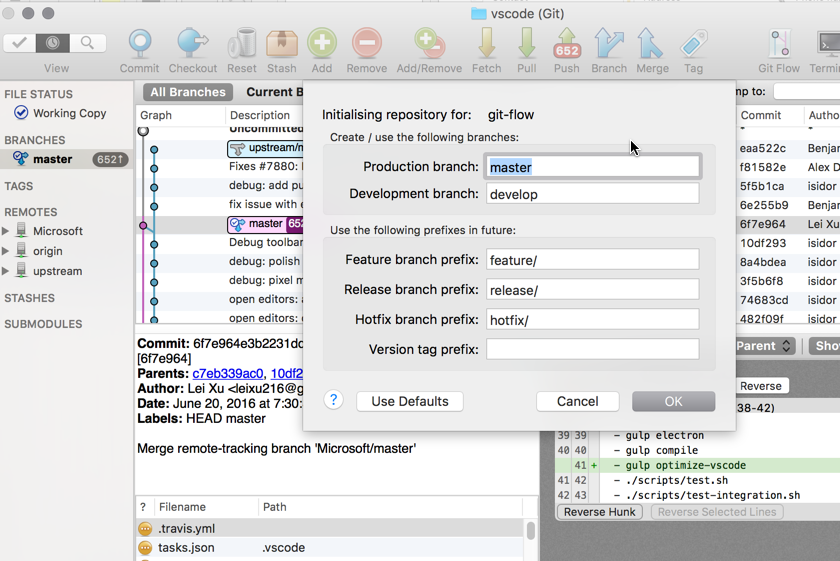Click the Use Defaults button
The width and height of the screenshot is (840, 561).
click(410, 401)
